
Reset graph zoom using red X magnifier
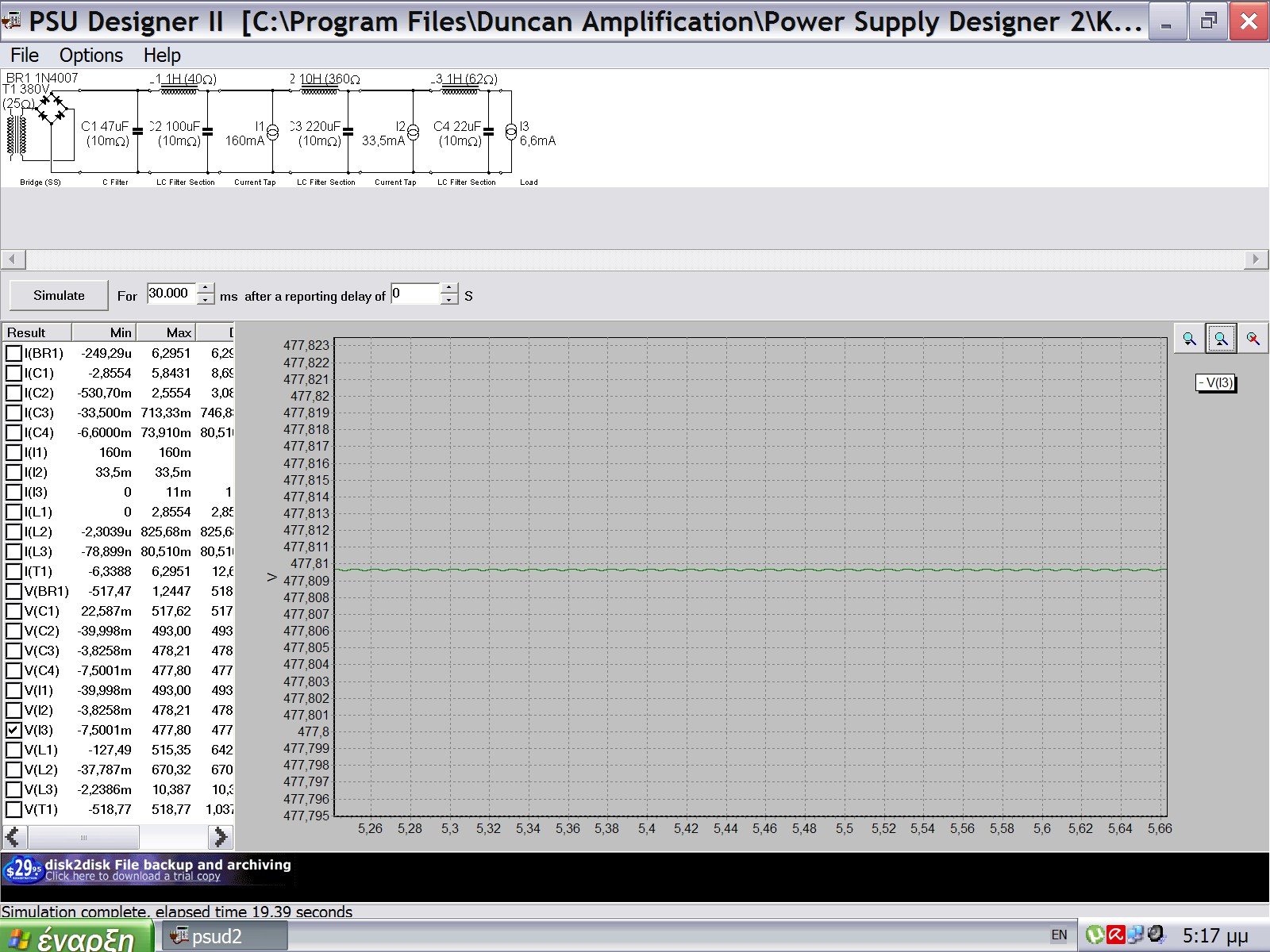1253,339
